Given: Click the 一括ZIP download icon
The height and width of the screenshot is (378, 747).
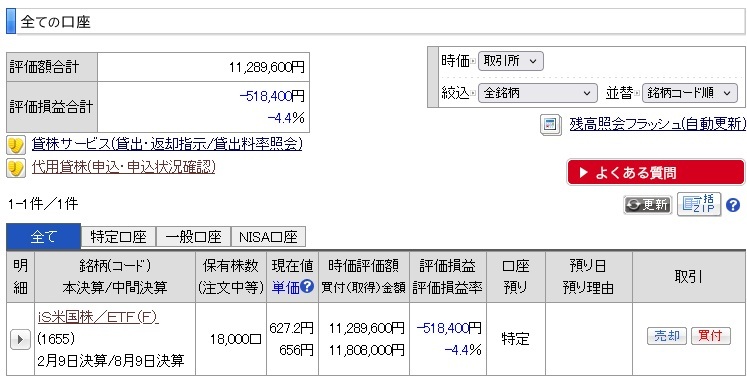Looking at the screenshot, I should [x=699, y=204].
